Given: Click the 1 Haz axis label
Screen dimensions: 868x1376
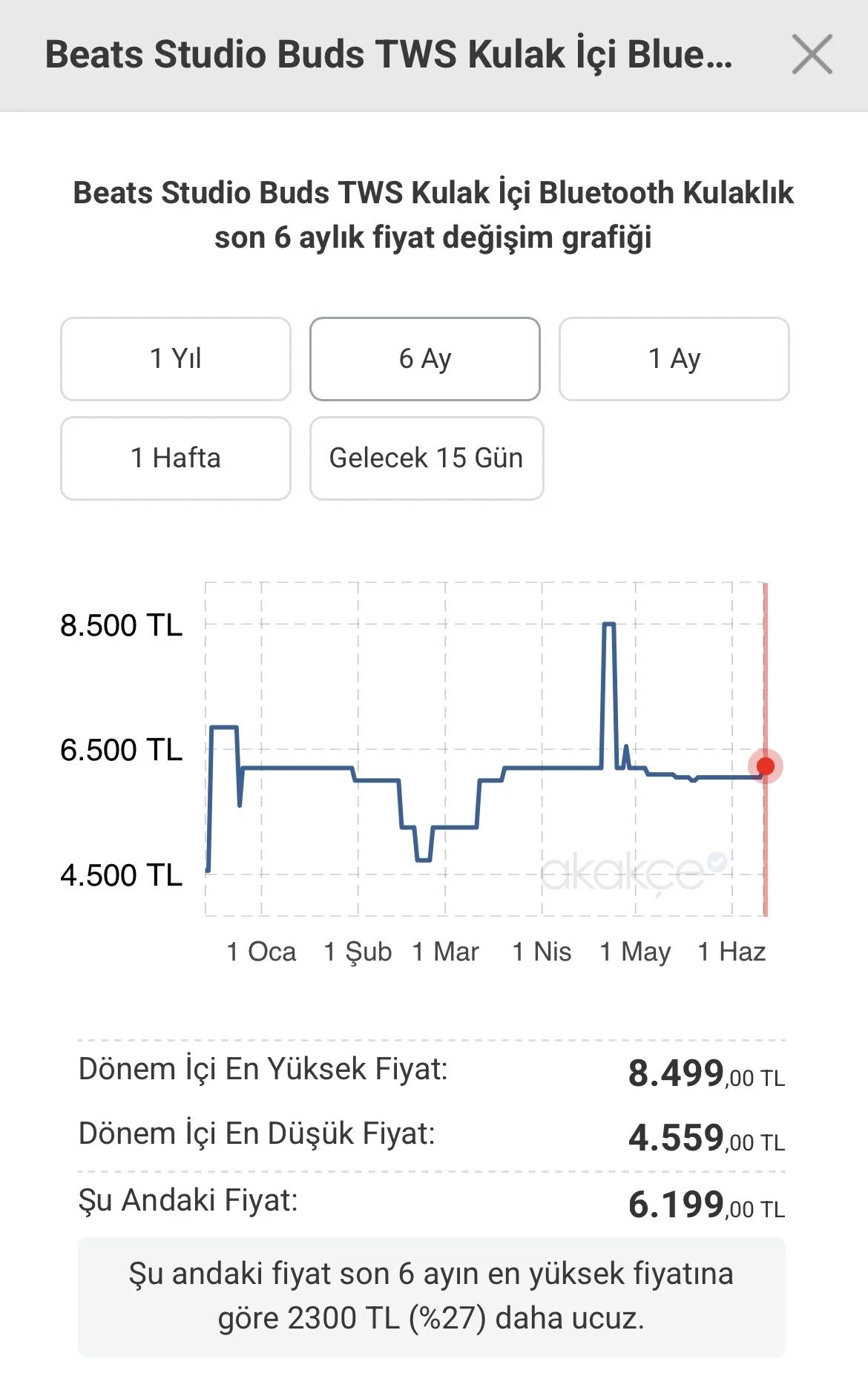Looking at the screenshot, I should (x=731, y=952).
